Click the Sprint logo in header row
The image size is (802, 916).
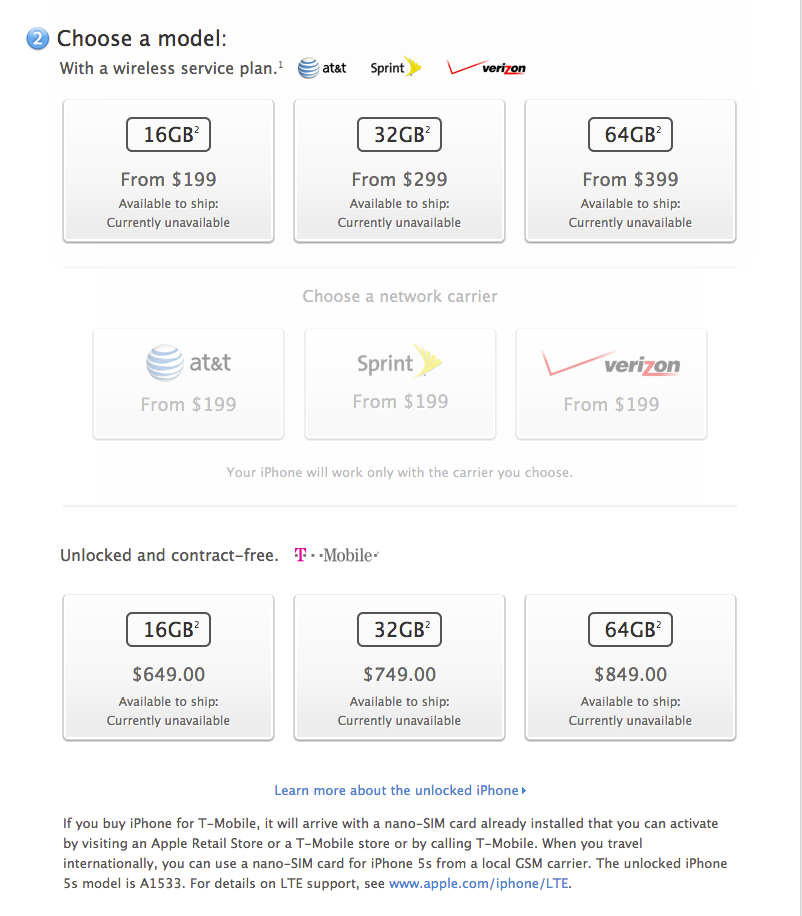coord(396,68)
